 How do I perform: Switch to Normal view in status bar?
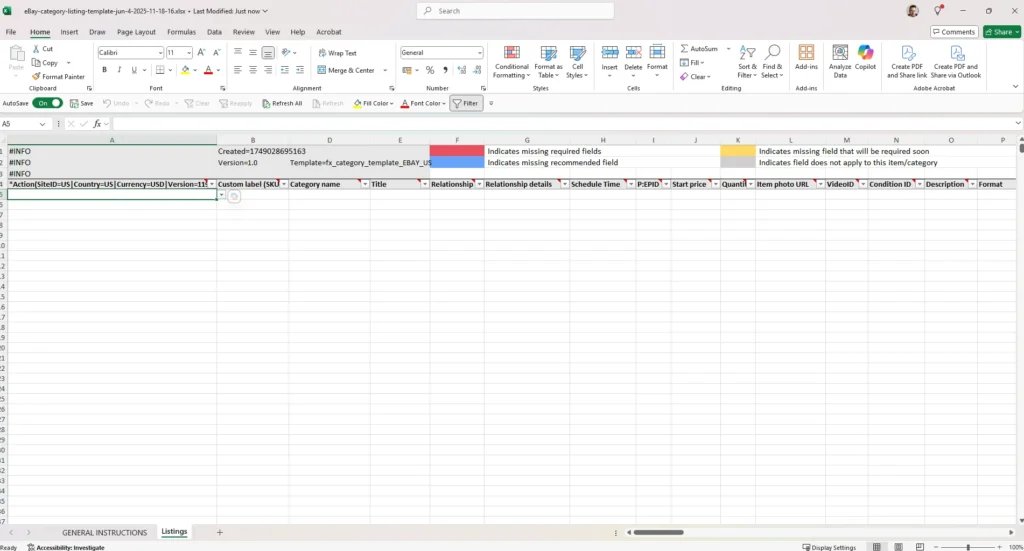click(877, 547)
